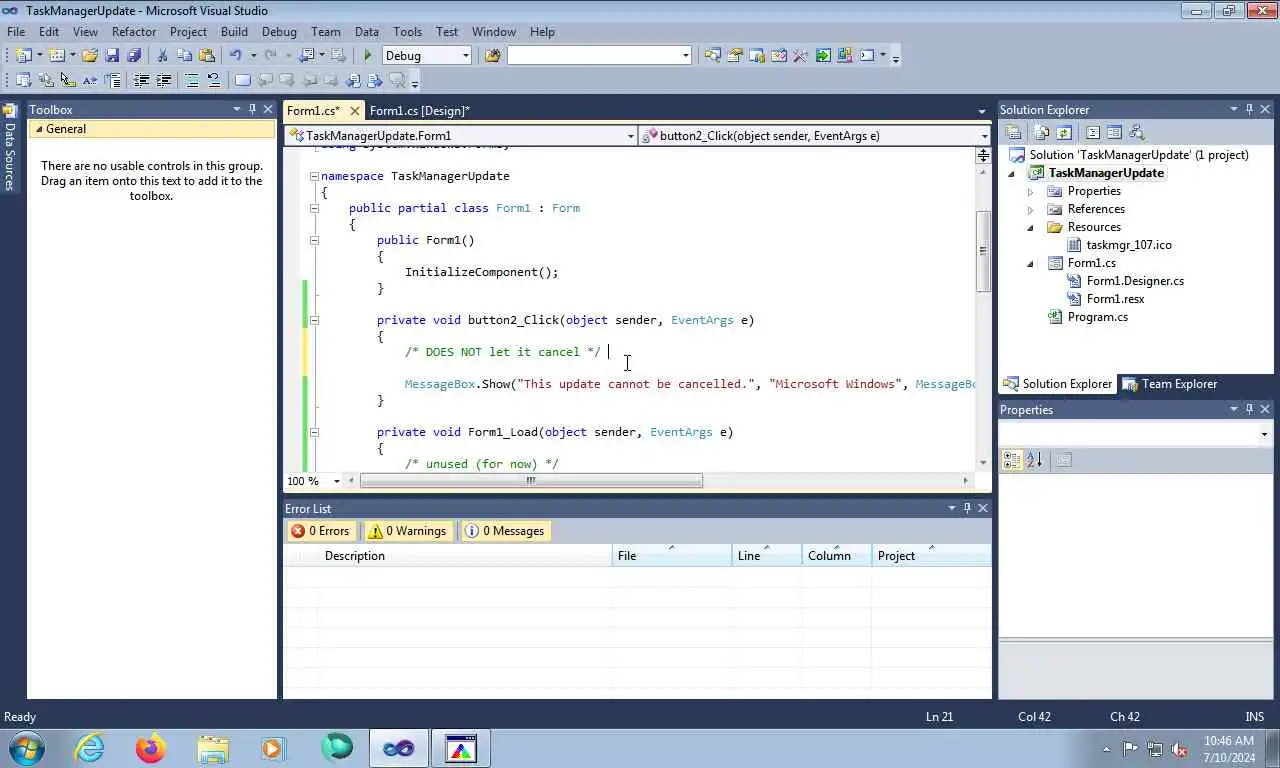Viewport: 1280px width, 768px height.
Task: Click the Find in Files icon
Action: click(x=492, y=56)
